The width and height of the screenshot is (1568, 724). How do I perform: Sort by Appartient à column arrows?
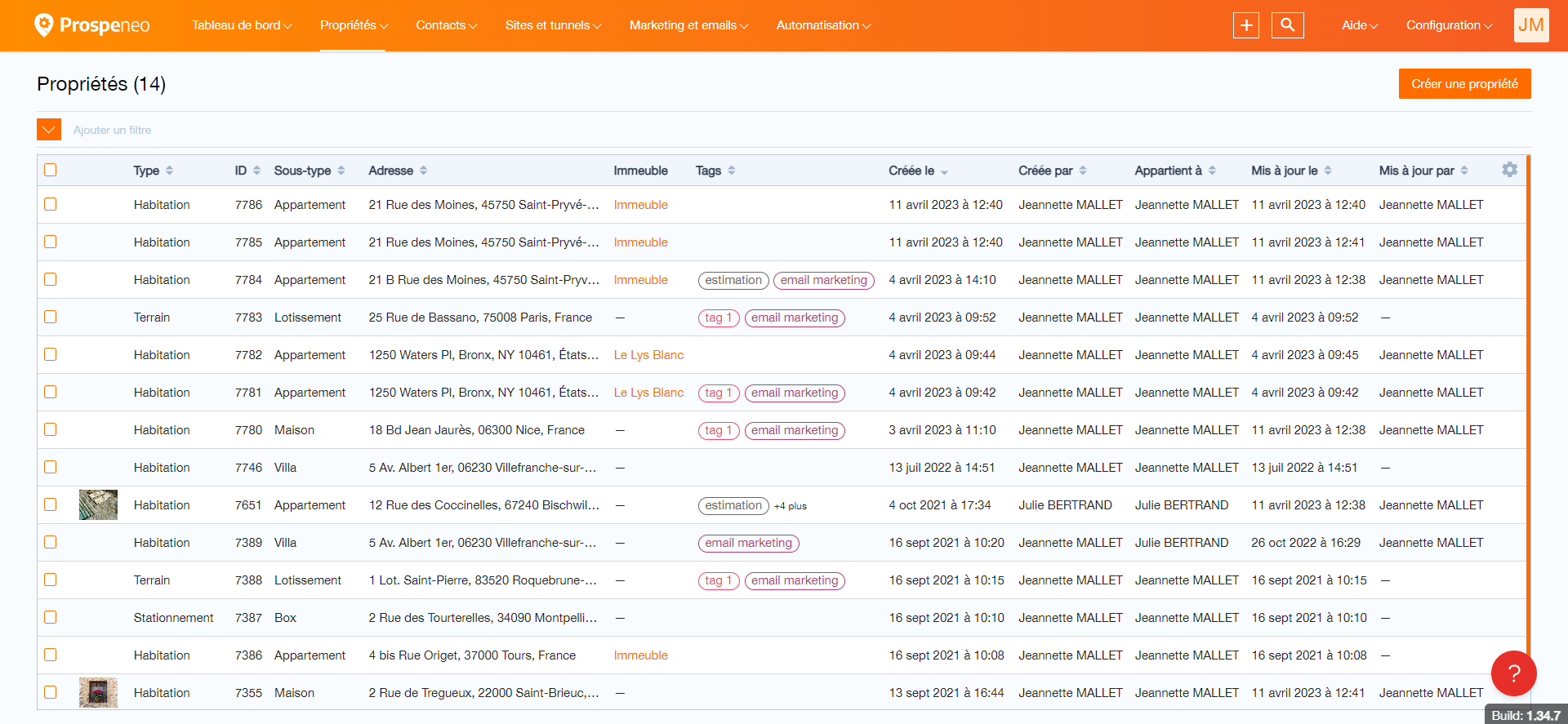[1212, 171]
